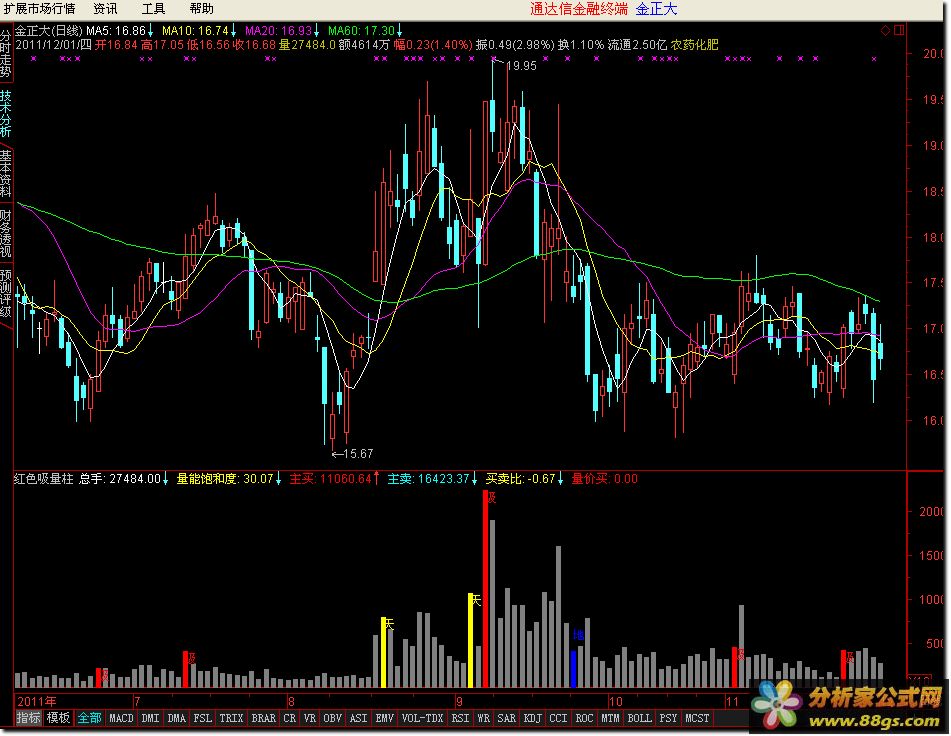Image resolution: width=951 pixels, height=736 pixels.
Task: Switch indicator to CR
Action: [290, 718]
